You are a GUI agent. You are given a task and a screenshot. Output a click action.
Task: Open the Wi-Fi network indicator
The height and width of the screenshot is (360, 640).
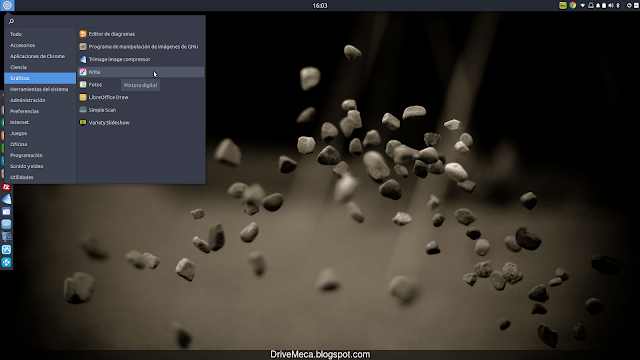(x=582, y=5)
